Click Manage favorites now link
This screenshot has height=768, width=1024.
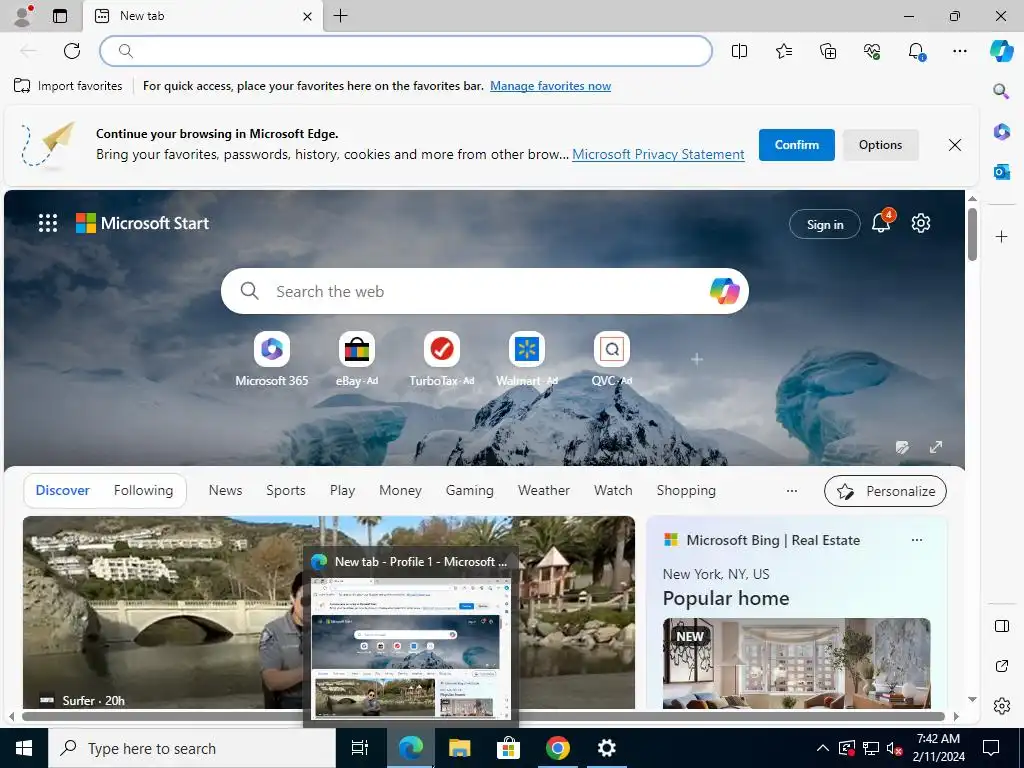[551, 86]
